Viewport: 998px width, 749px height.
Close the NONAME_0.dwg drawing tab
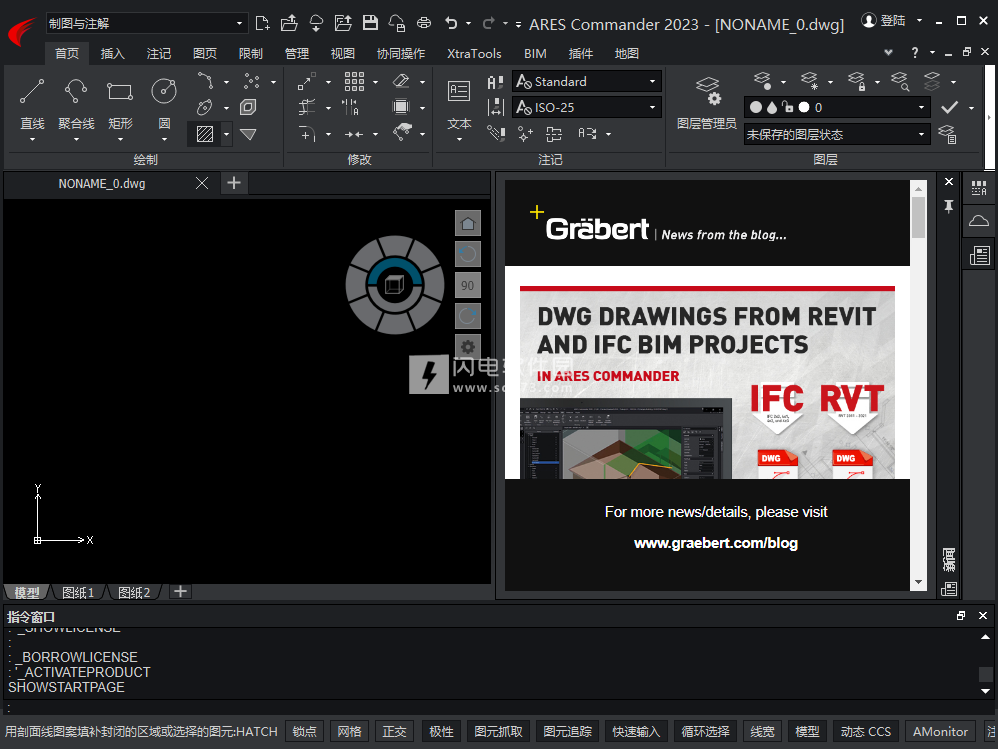click(x=202, y=183)
